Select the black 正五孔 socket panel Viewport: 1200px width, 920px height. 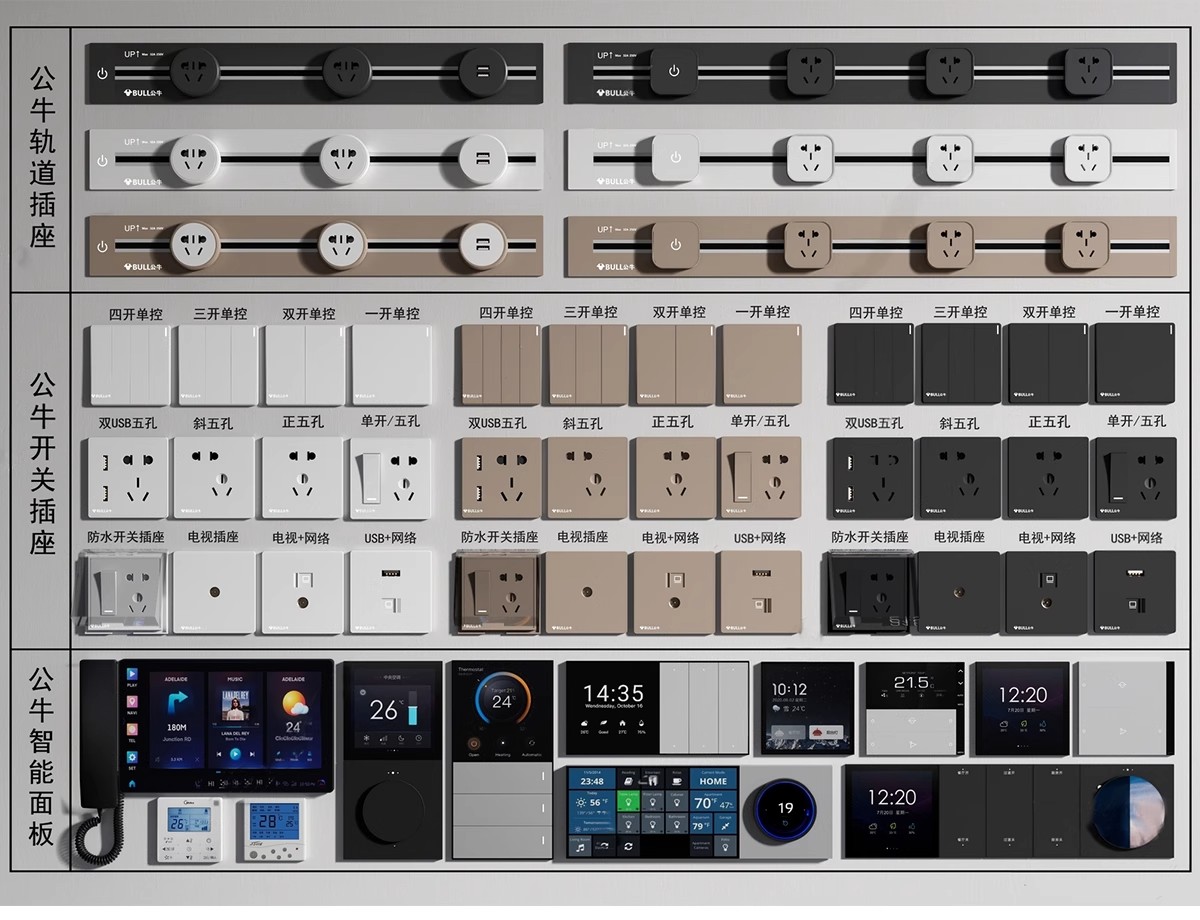click(x=1047, y=477)
